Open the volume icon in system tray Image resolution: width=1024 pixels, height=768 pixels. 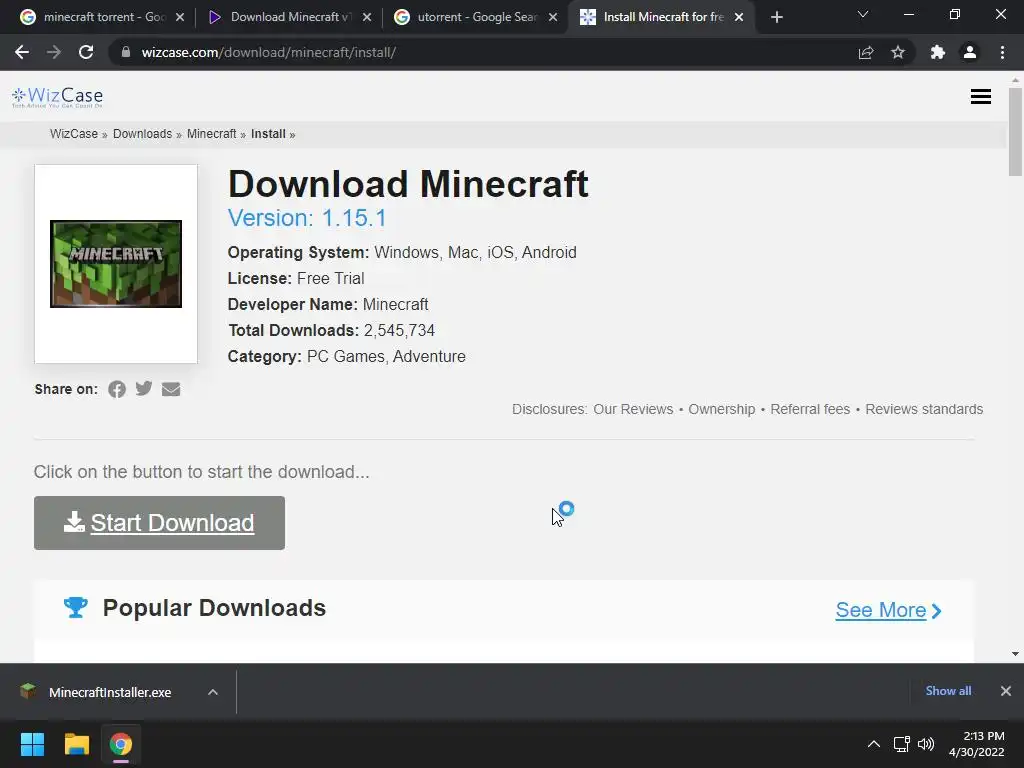tap(926, 744)
